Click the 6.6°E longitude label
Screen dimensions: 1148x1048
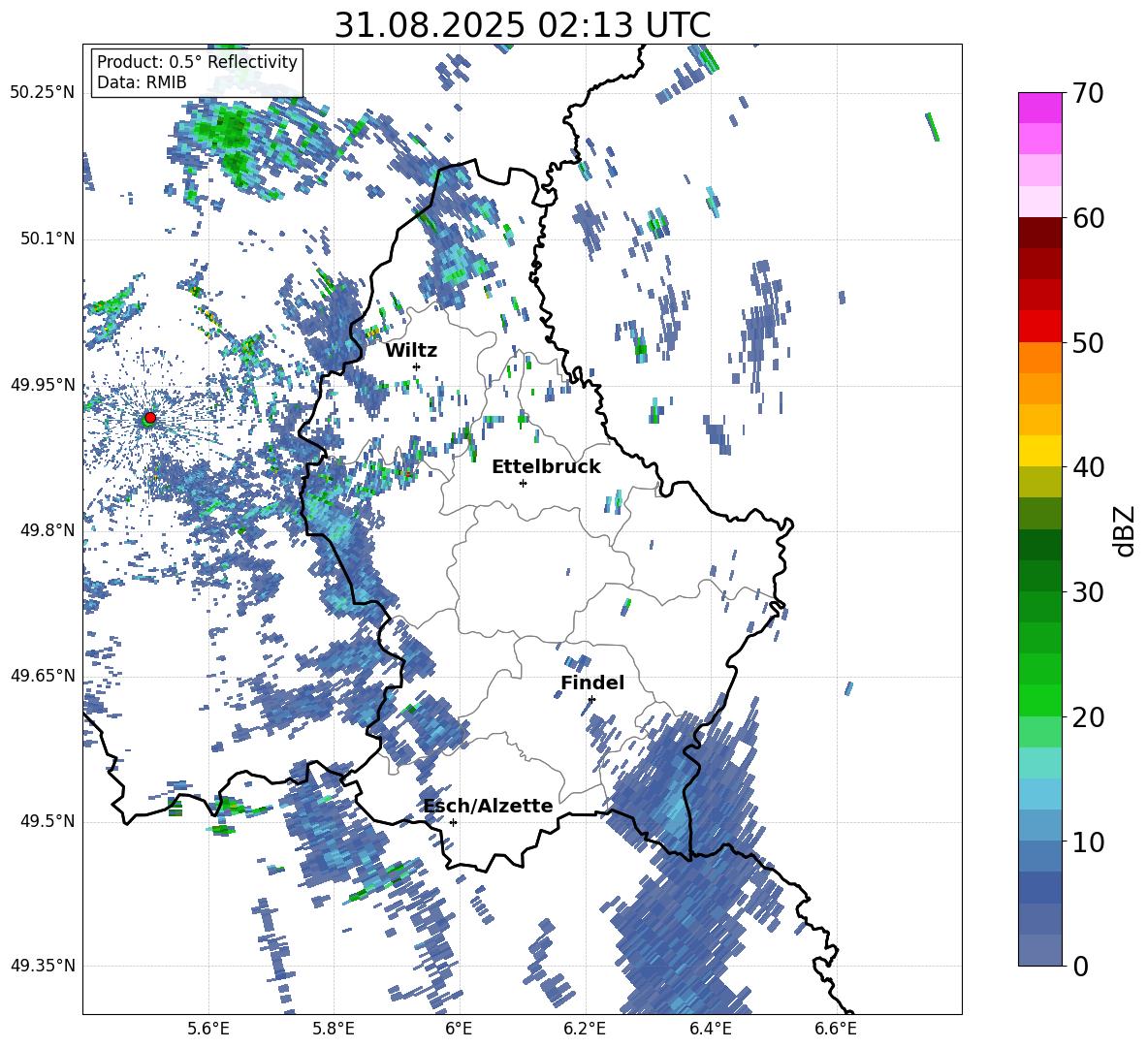pos(836,1030)
